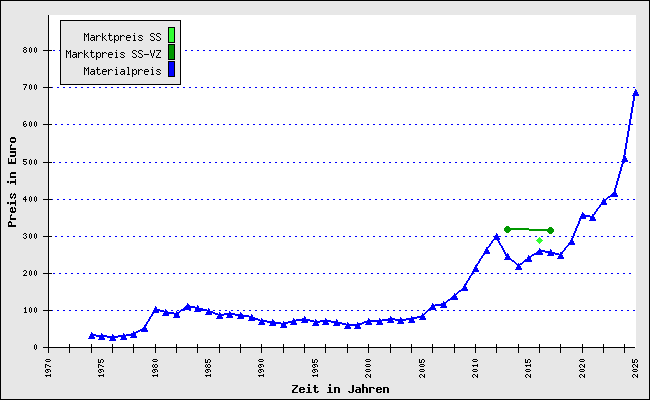Click the left dark green dot at 2013
This screenshot has width=650, height=400.
[507, 229]
